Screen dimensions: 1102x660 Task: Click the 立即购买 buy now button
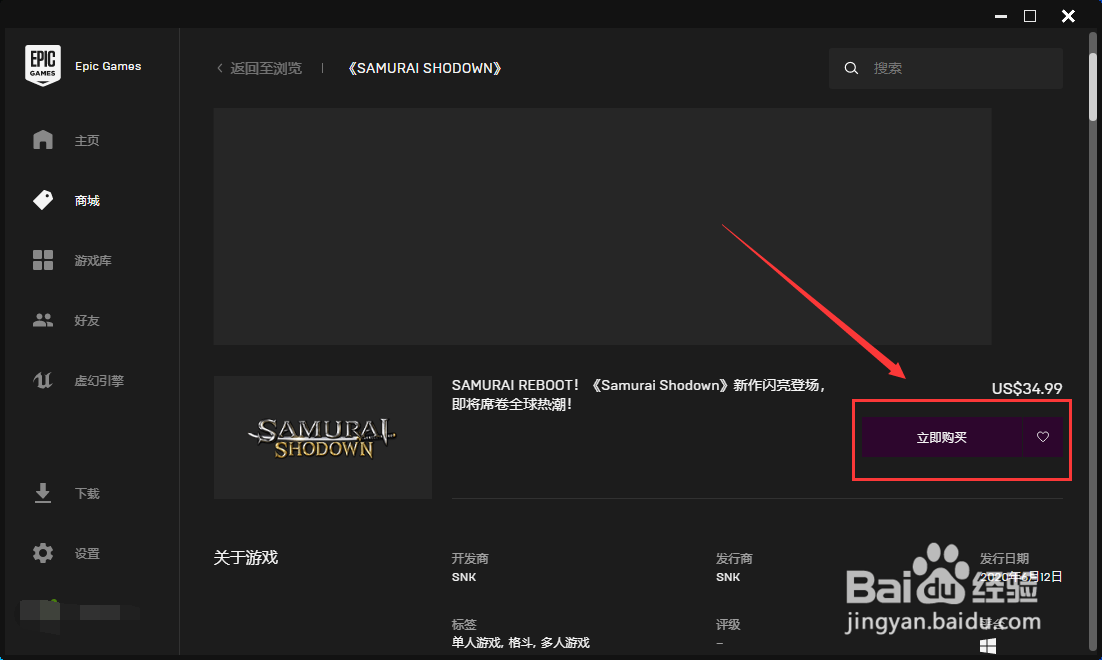942,437
